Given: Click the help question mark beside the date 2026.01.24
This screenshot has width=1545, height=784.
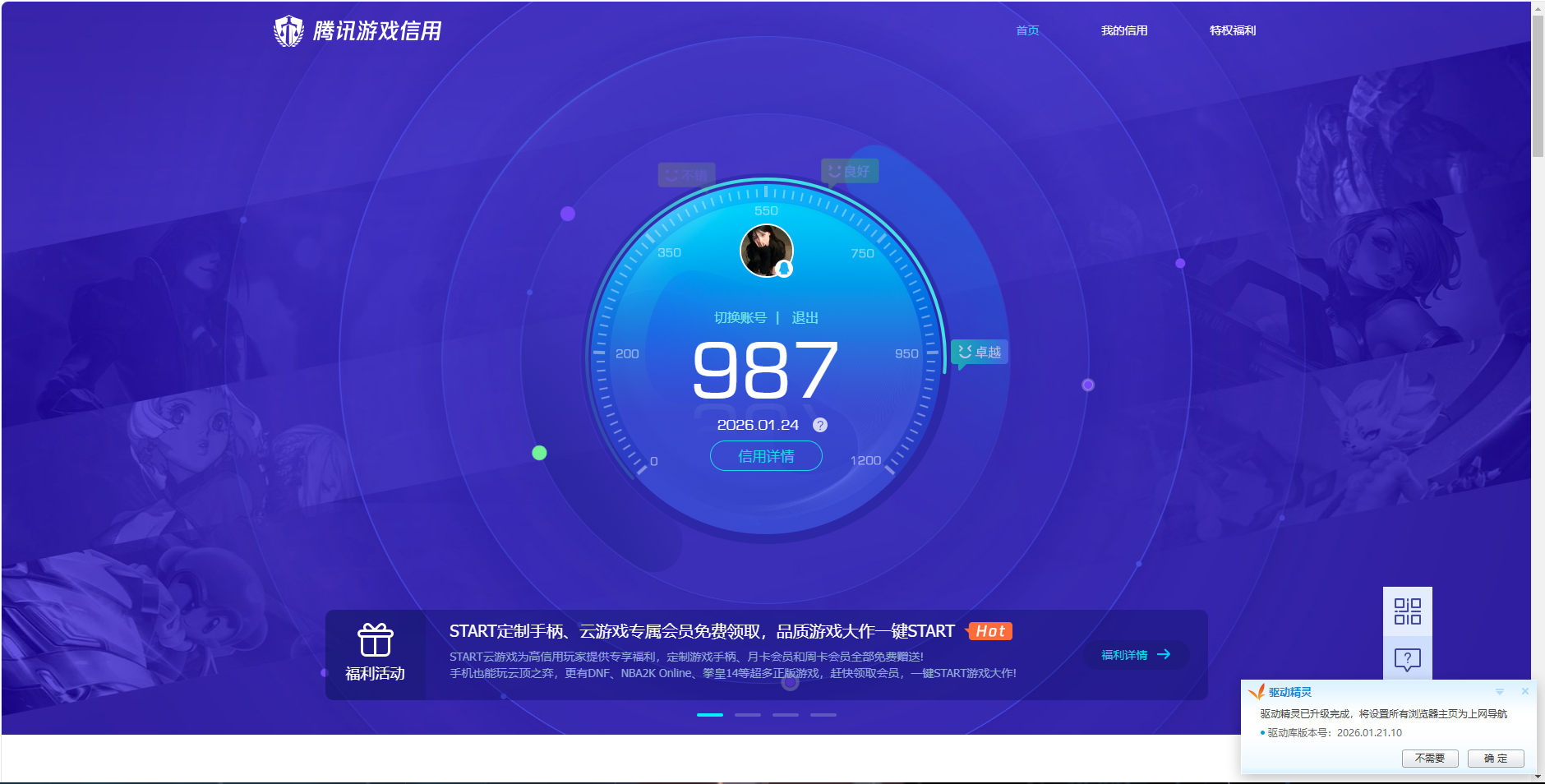Looking at the screenshot, I should pyautogui.click(x=819, y=425).
